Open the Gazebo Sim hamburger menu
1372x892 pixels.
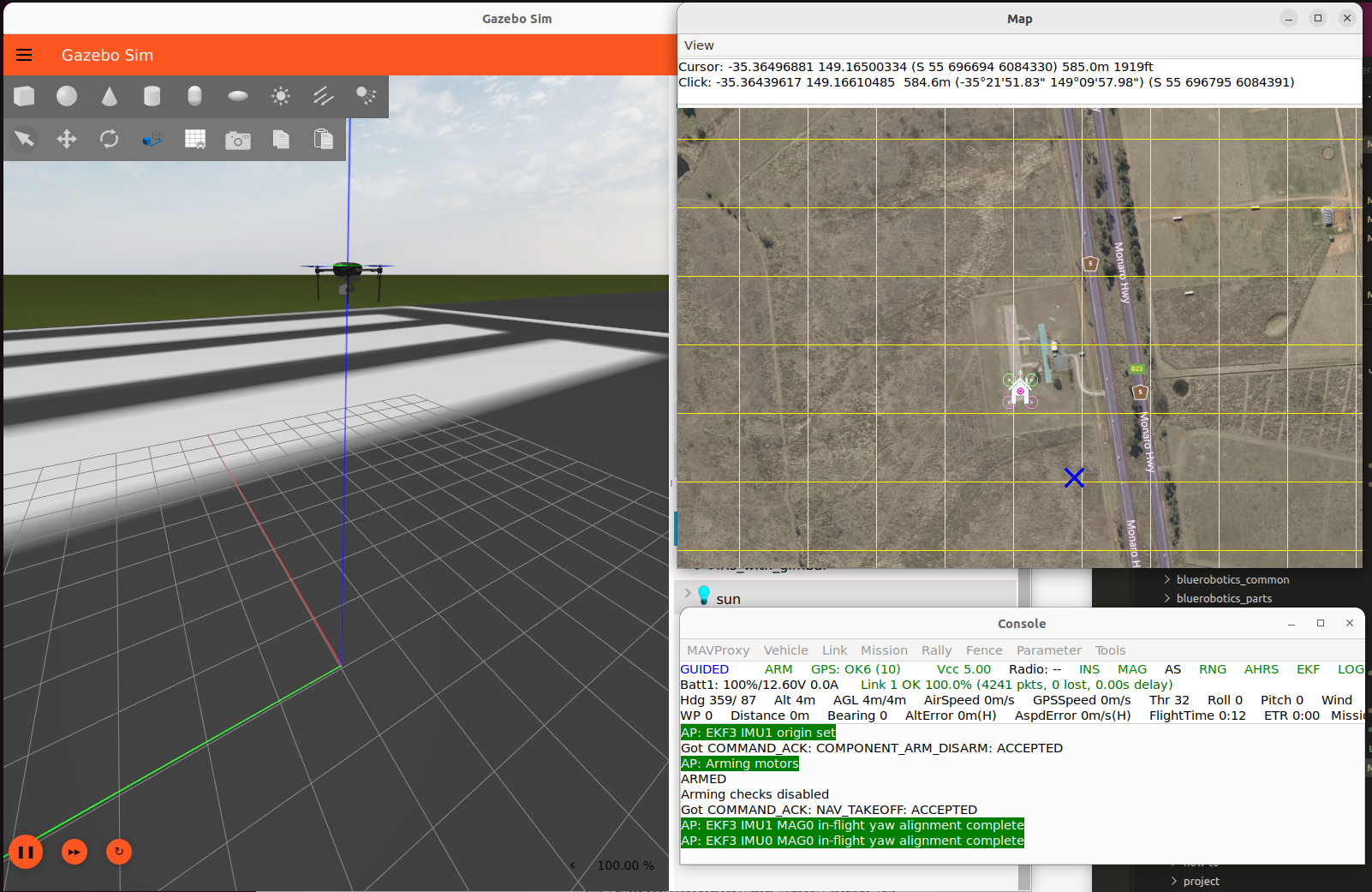coord(24,55)
